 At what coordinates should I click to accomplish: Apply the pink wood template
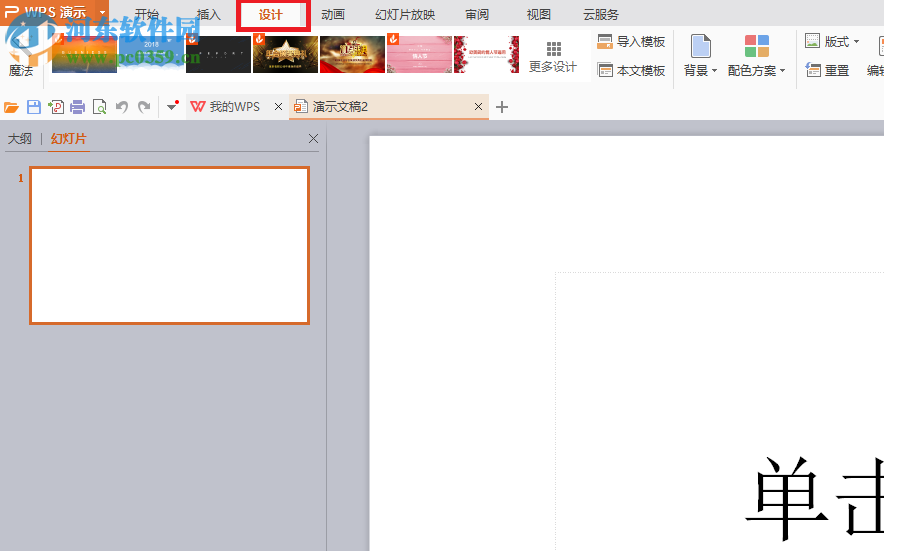click(x=420, y=54)
